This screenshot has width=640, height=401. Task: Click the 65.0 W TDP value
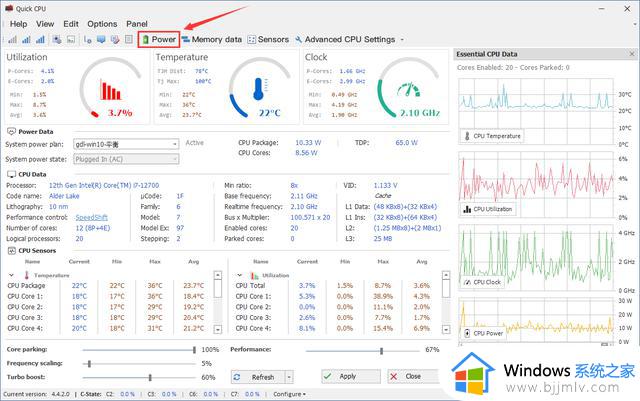click(x=407, y=143)
